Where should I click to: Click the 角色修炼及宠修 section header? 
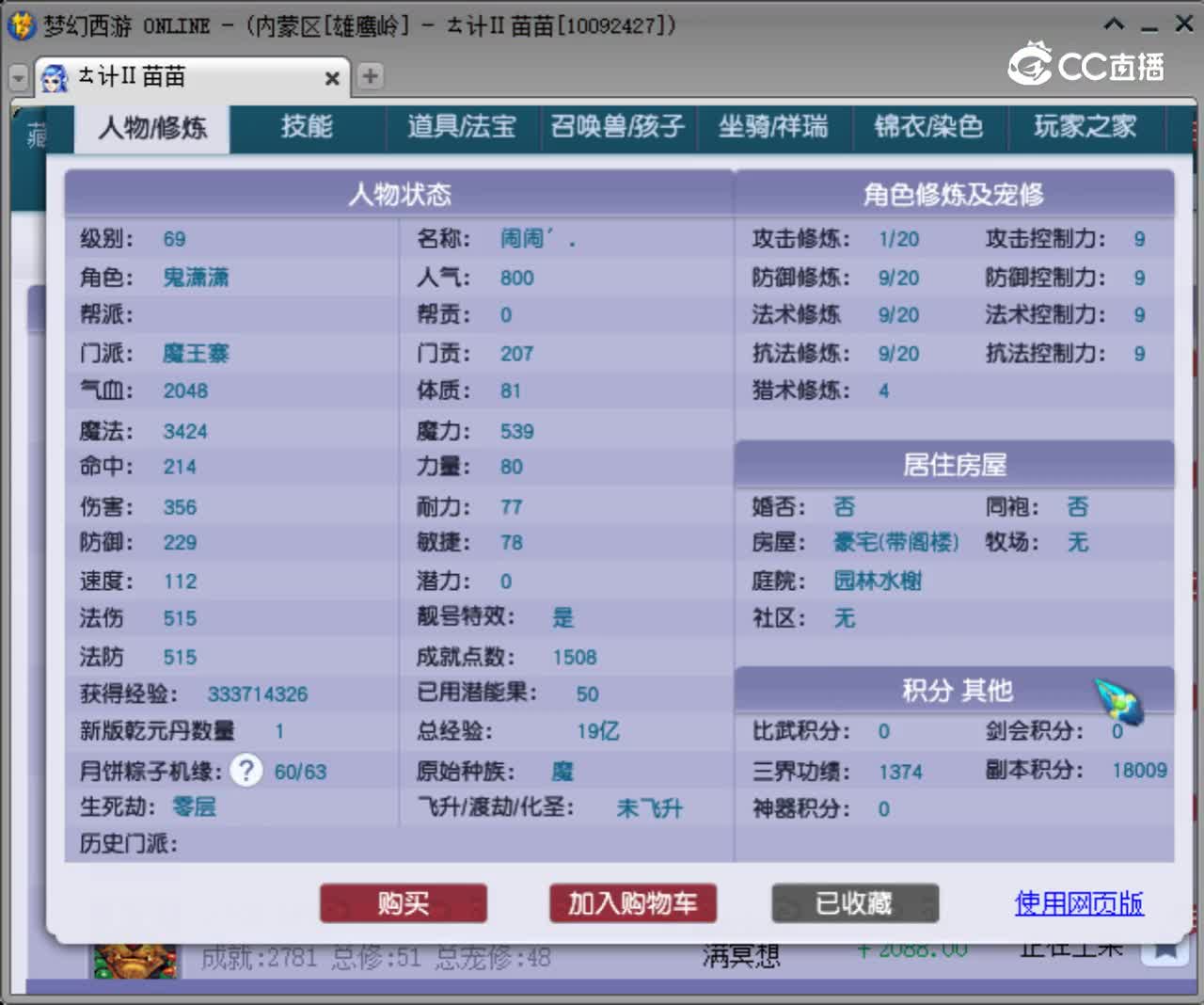954,194
